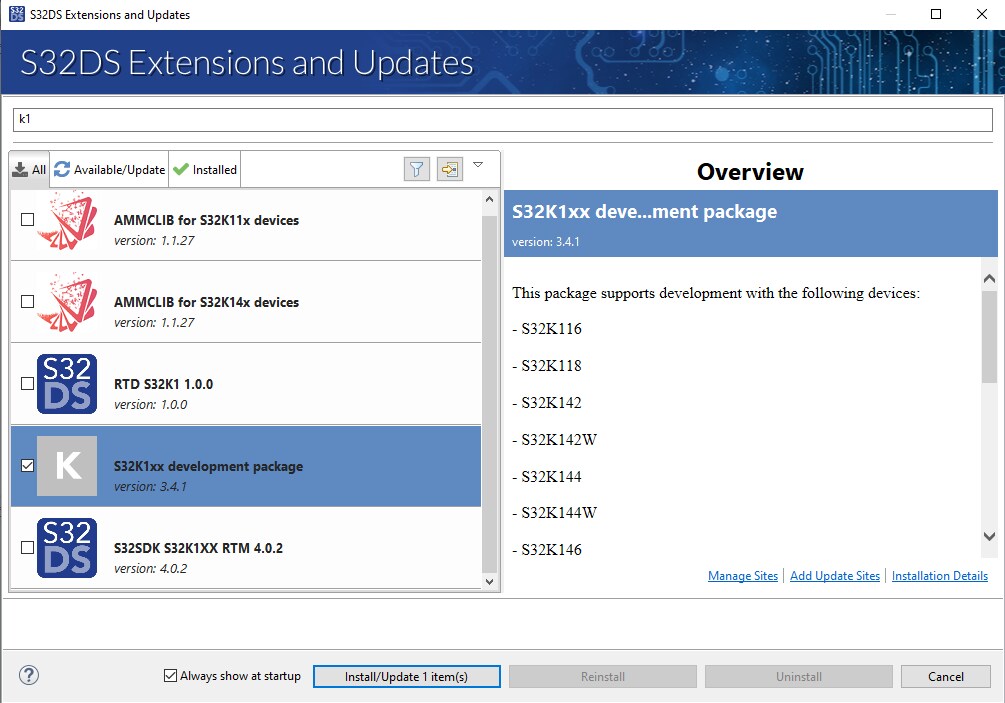Click the S32K1xx development package K icon
Screen dimensions: 1005x703
click(x=67, y=466)
